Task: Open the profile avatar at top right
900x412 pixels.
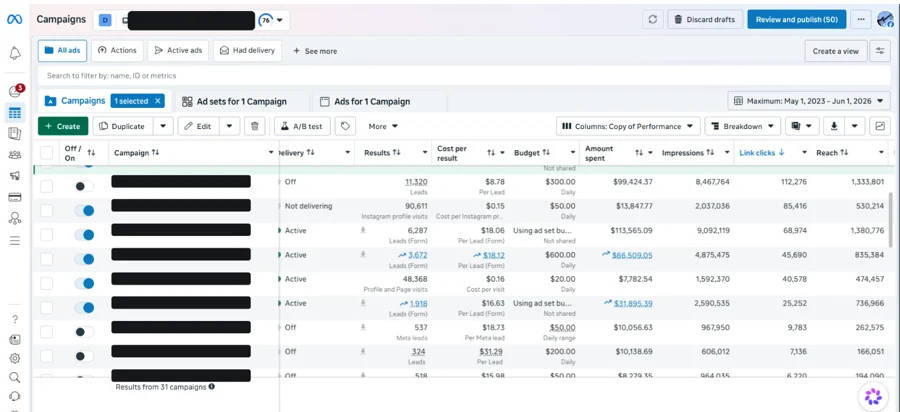Action: click(x=886, y=20)
